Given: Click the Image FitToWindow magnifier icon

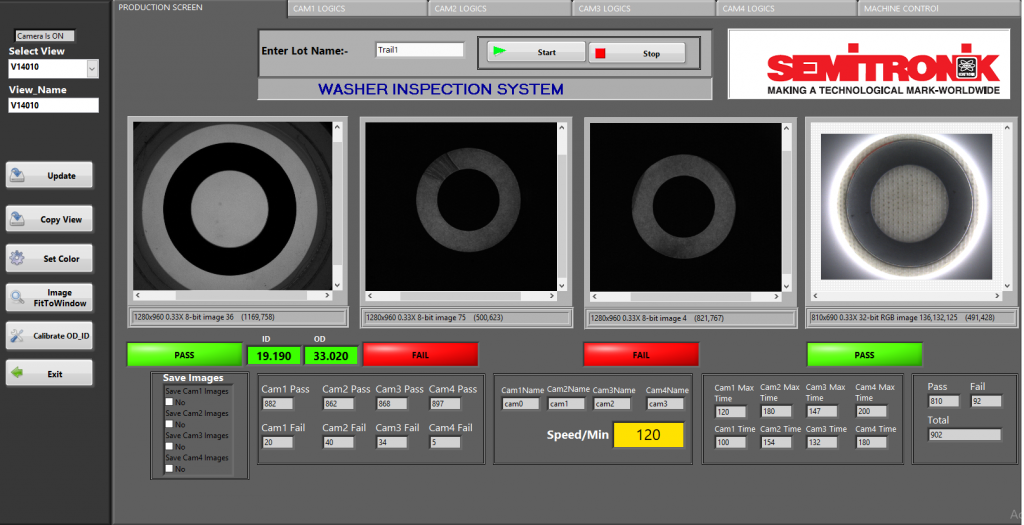Looking at the screenshot, I should point(17,297).
